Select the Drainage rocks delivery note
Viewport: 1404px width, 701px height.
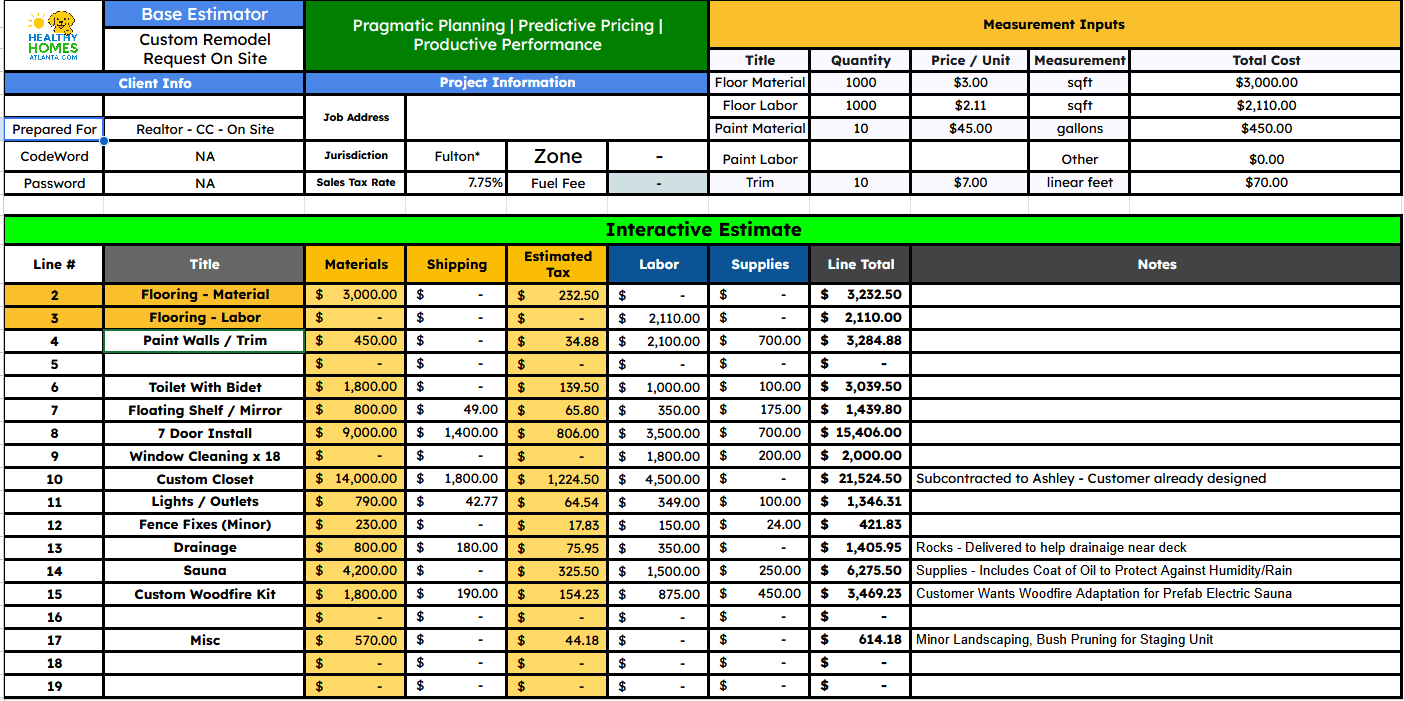[x=1156, y=548]
